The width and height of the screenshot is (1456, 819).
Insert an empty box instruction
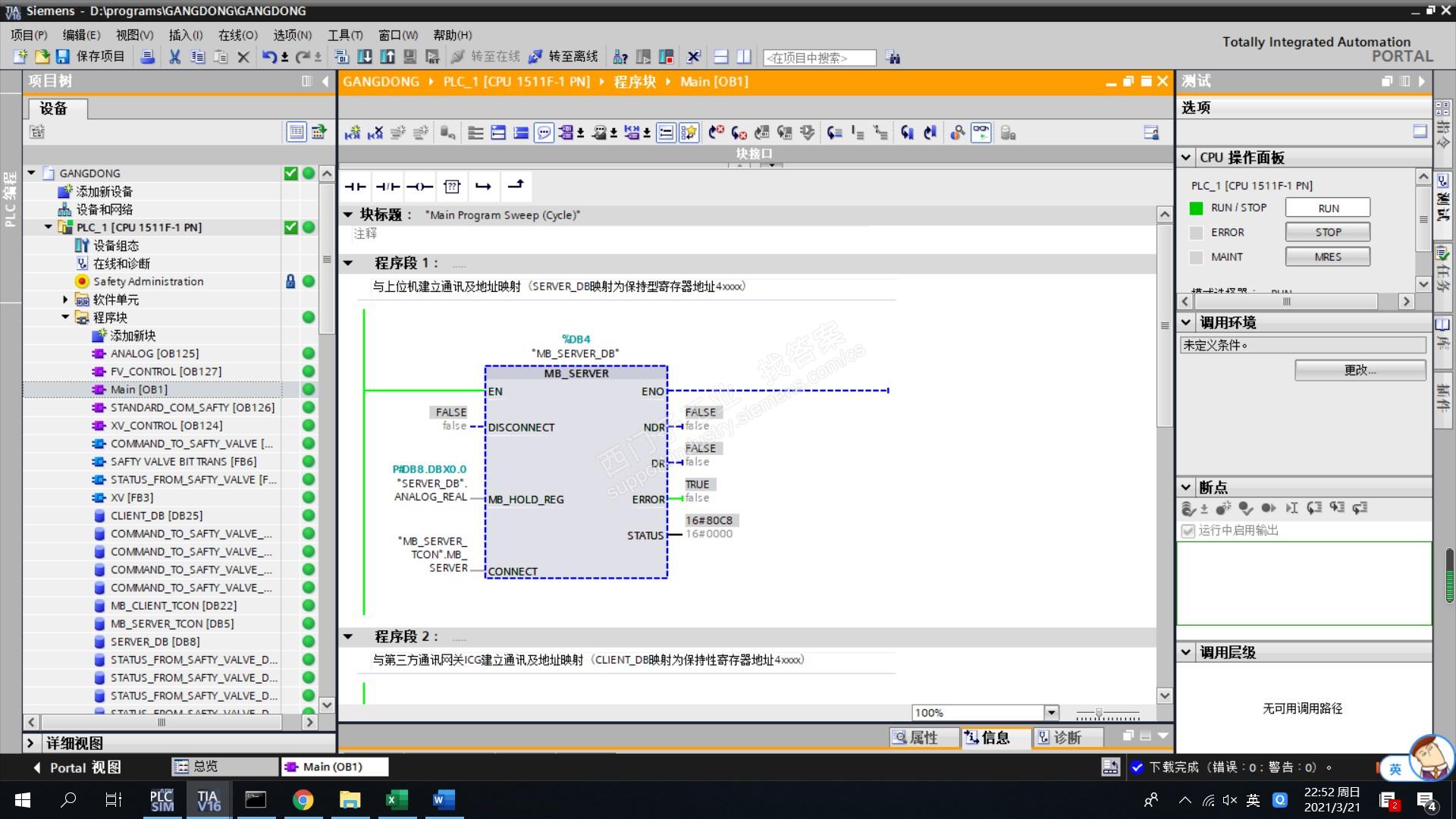point(452,187)
